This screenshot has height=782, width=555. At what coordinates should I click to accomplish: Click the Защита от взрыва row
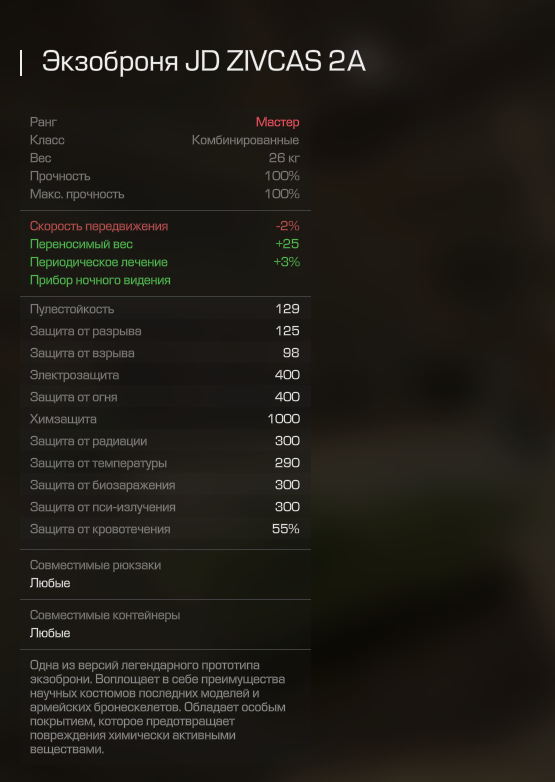click(x=165, y=353)
